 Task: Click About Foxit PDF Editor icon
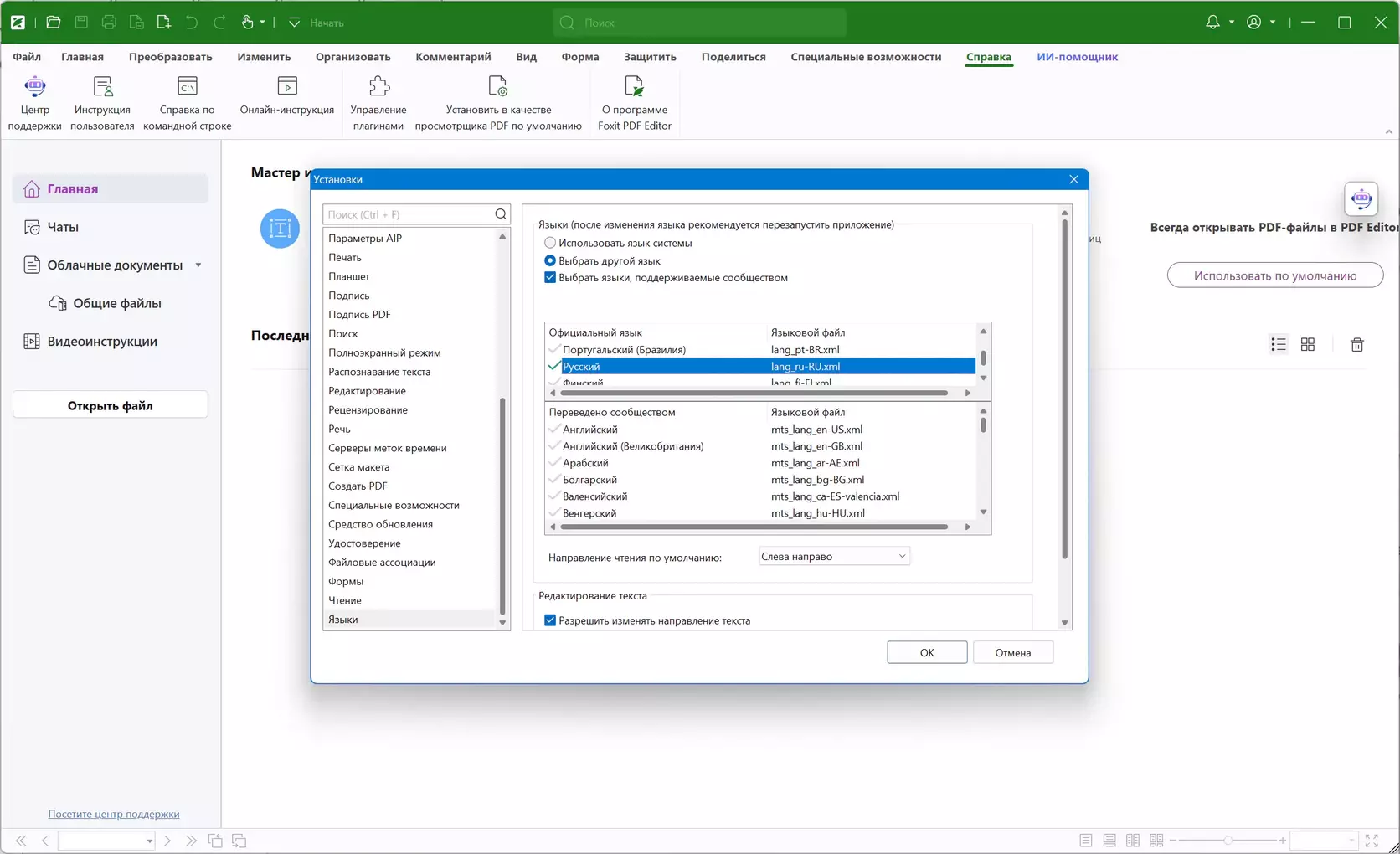(x=634, y=87)
